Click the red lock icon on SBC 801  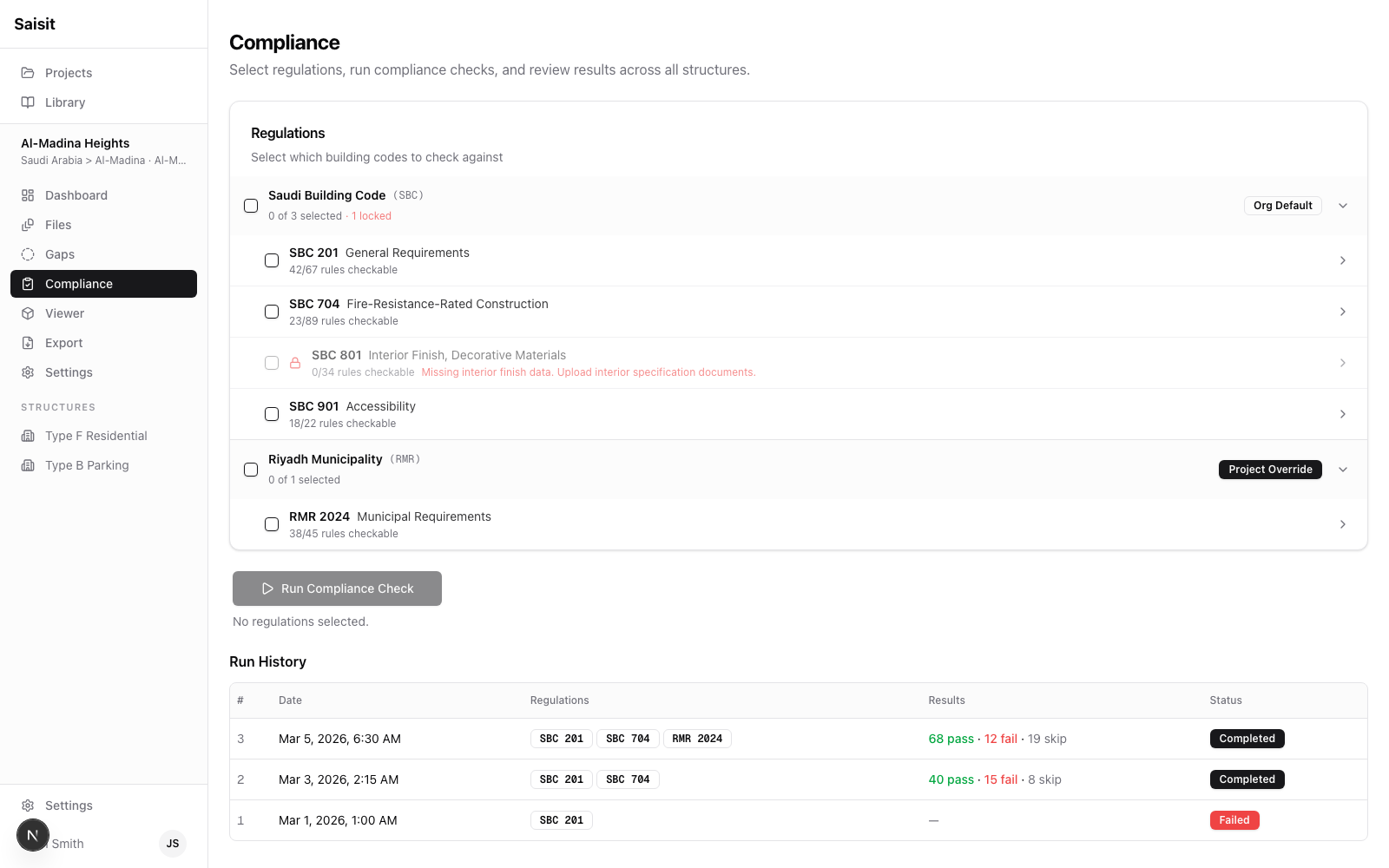[295, 363]
